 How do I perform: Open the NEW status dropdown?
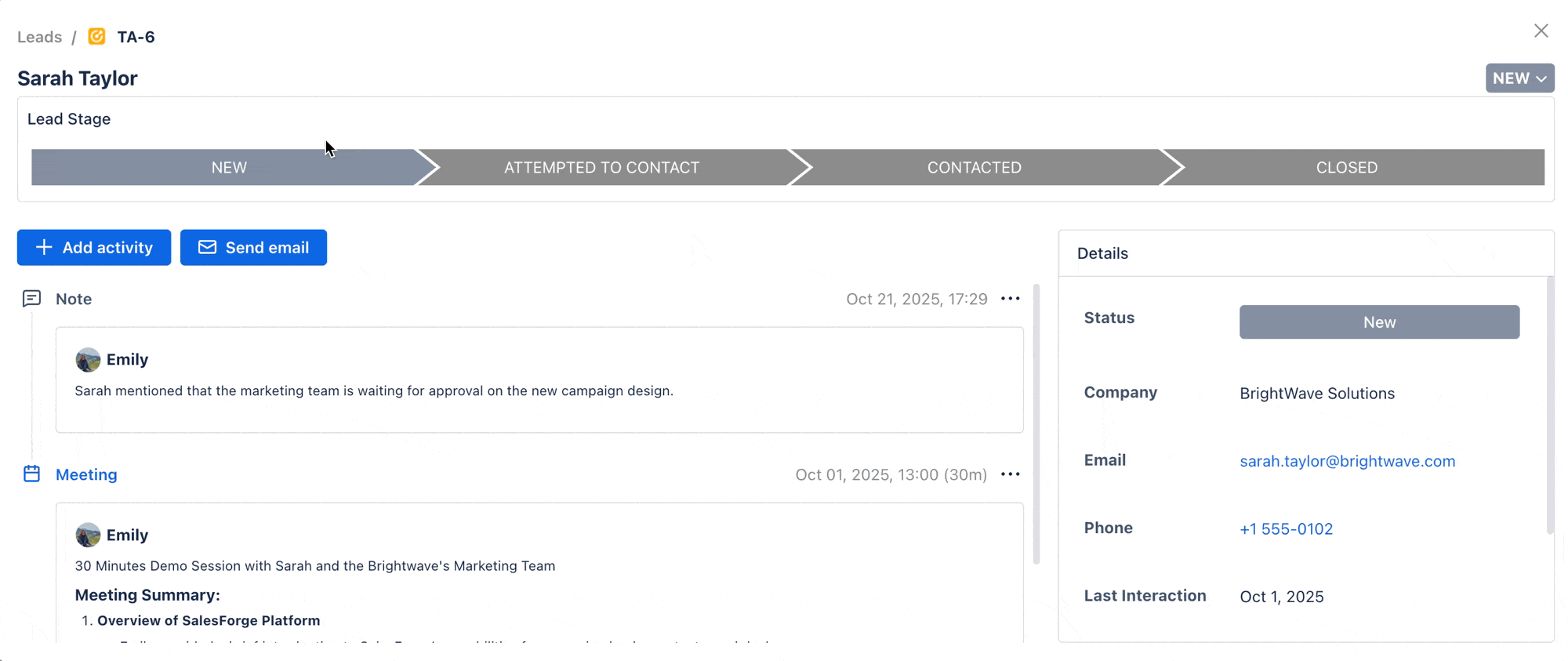(1519, 78)
